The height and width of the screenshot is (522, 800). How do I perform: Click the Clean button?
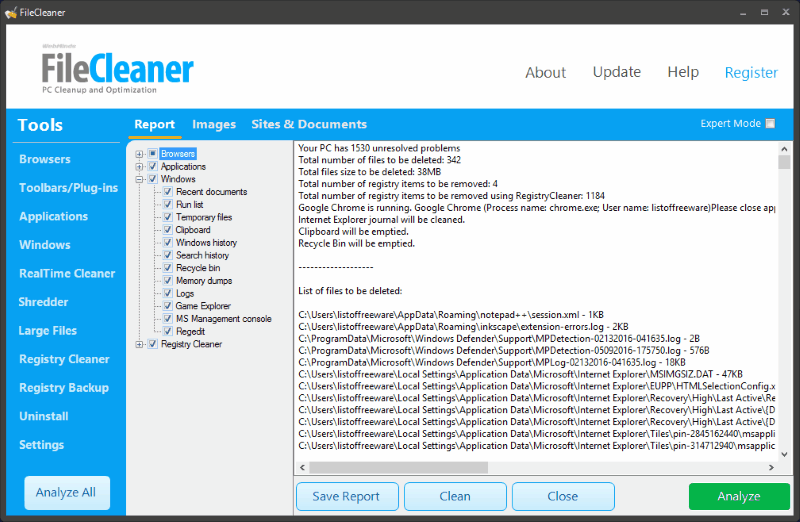[455, 496]
